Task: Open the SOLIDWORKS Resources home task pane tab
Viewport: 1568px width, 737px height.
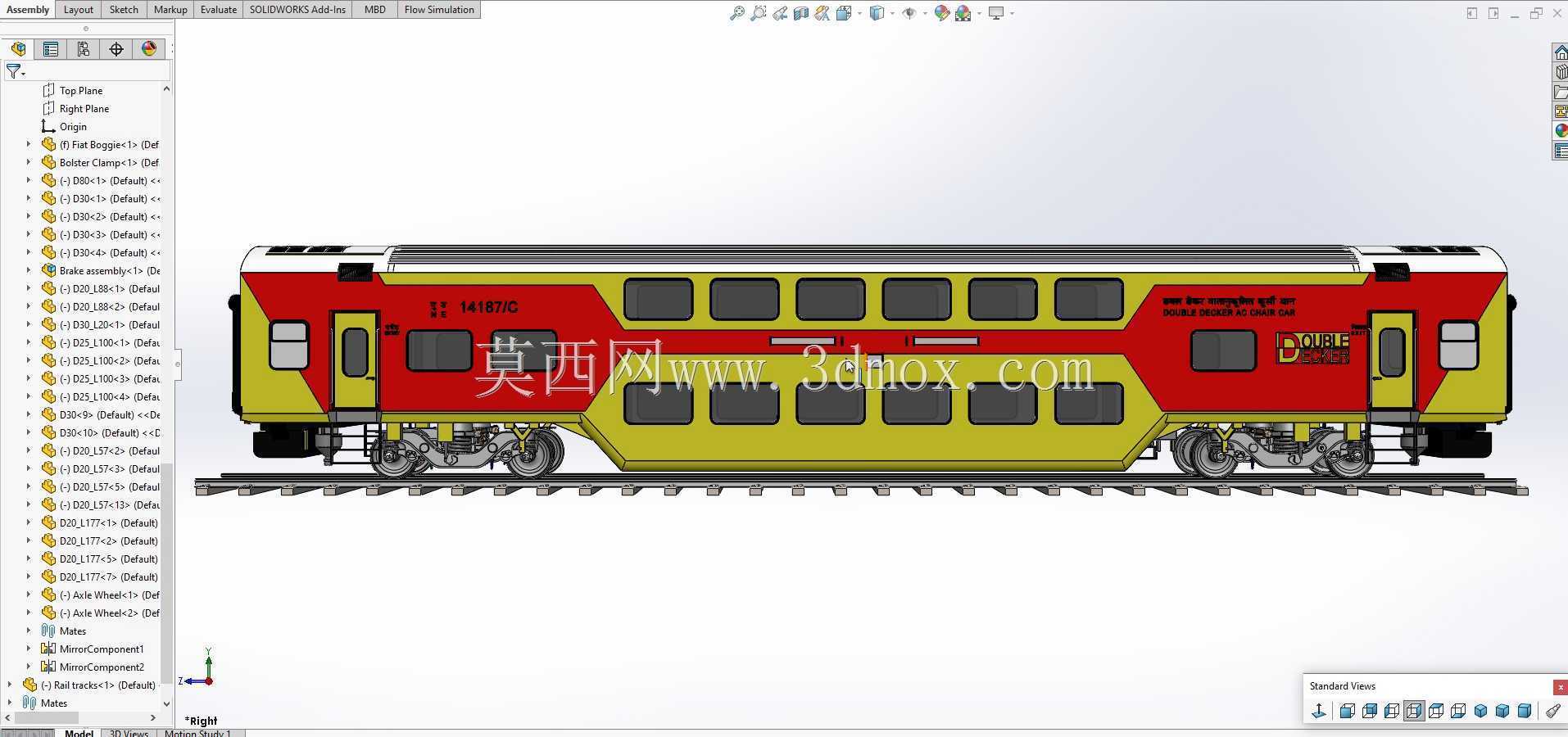Action: click(x=1561, y=52)
